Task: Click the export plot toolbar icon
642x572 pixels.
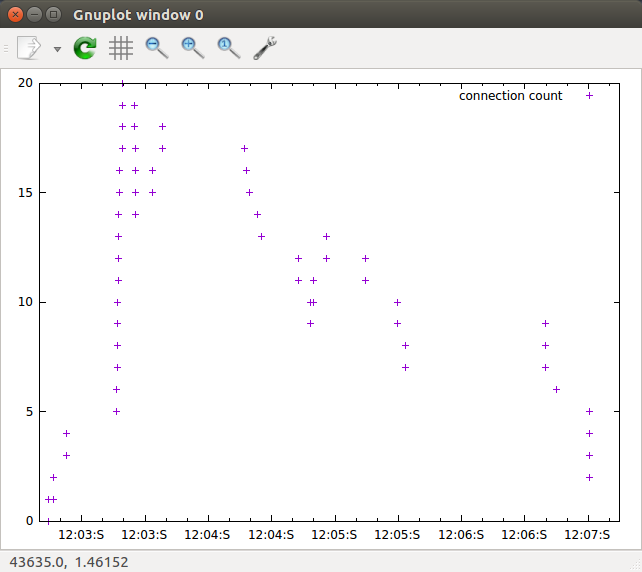Action: (x=30, y=47)
